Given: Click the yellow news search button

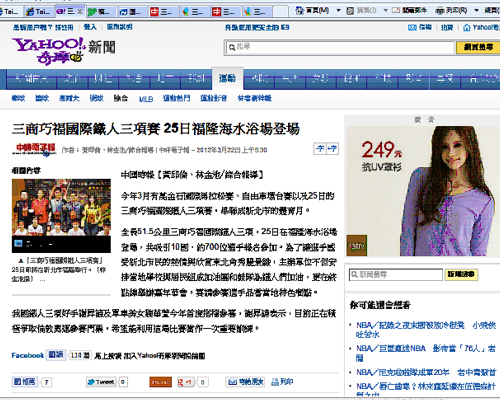Looking at the screenshot, I should click(461, 275).
